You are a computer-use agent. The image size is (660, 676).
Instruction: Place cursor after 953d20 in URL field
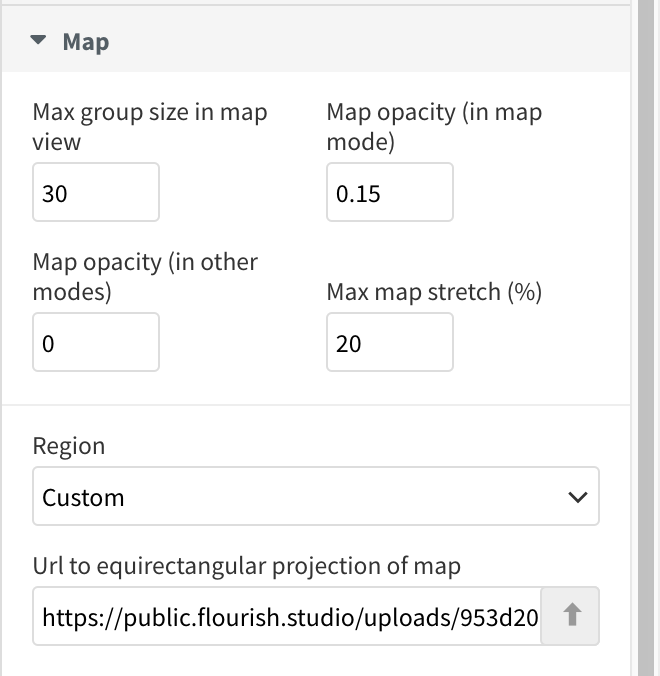(x=539, y=618)
